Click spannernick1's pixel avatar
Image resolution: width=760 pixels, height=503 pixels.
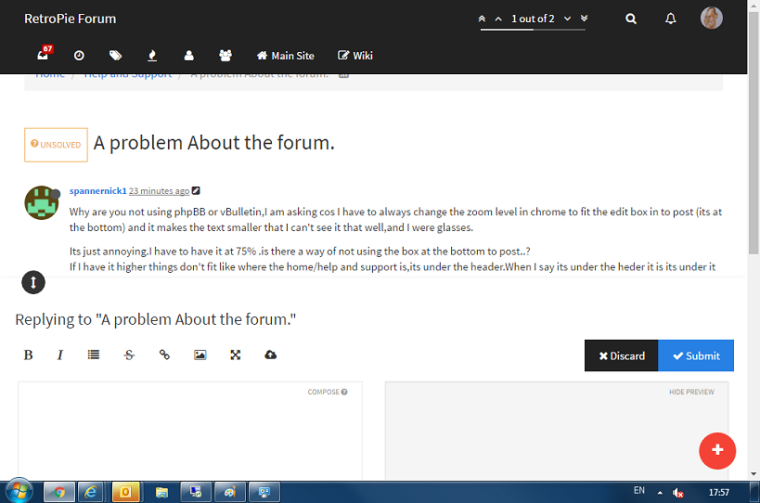click(42, 203)
